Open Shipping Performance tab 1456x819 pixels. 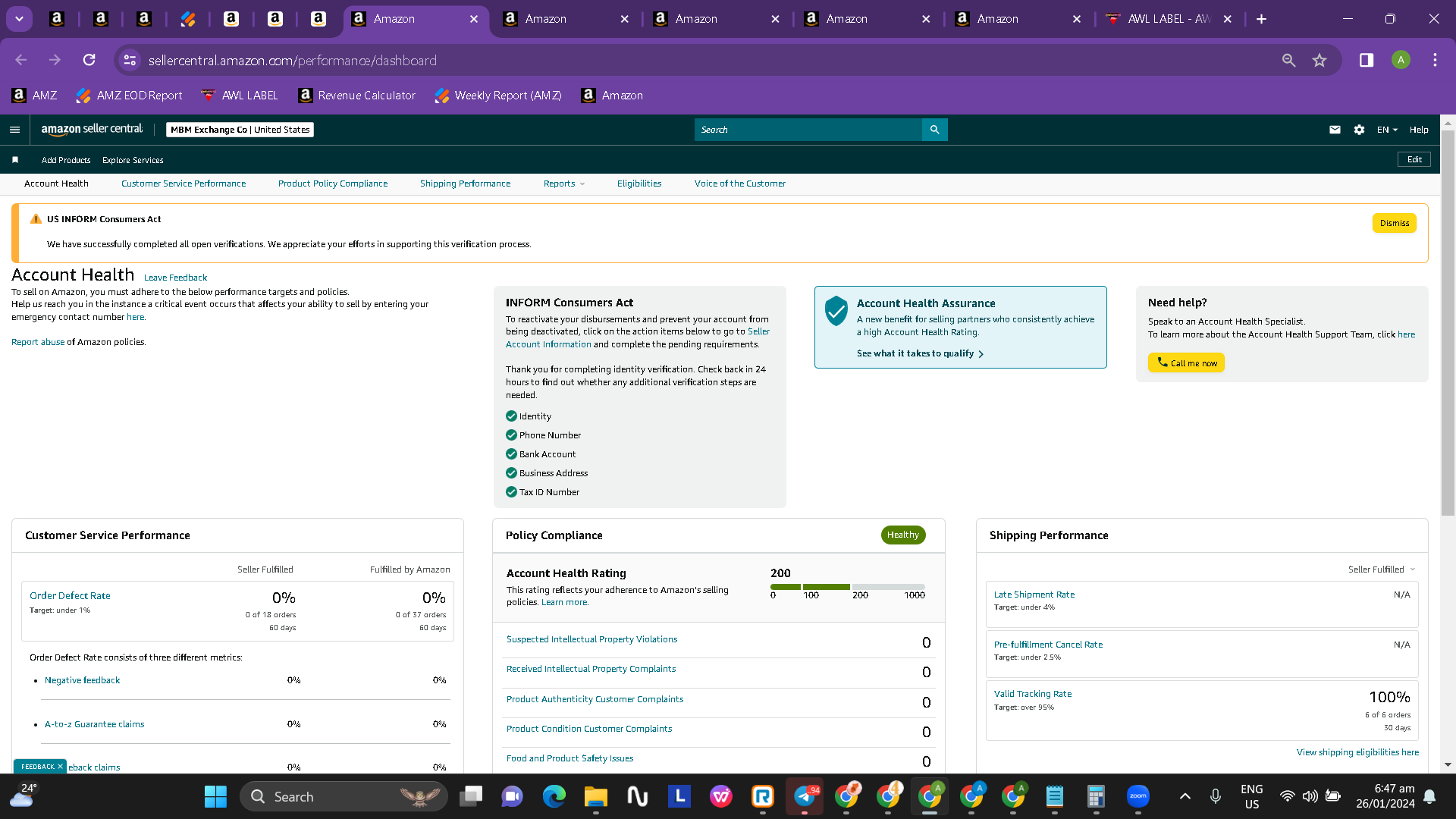tap(466, 184)
